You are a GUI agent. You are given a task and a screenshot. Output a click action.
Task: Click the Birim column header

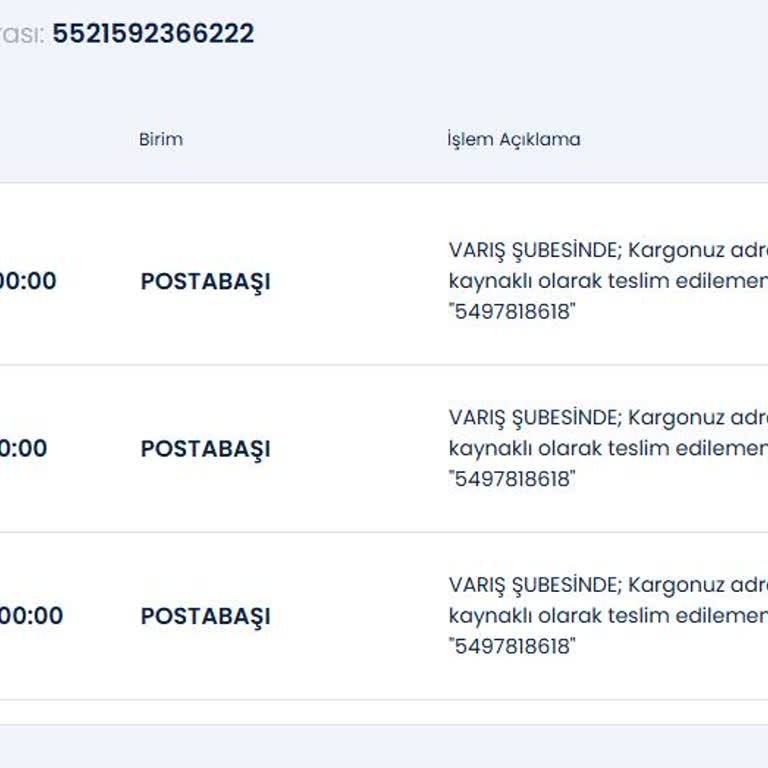pos(161,139)
